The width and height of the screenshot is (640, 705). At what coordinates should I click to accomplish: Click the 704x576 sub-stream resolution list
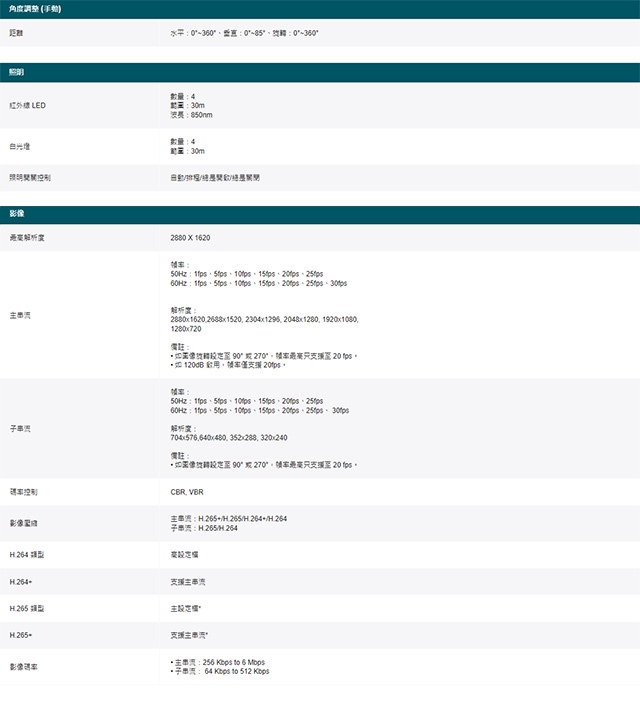coord(229,438)
